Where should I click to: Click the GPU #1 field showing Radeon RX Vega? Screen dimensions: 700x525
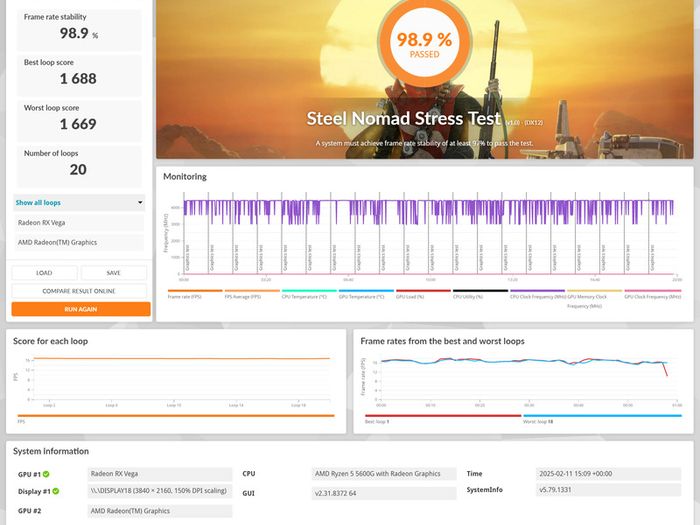click(x=160, y=474)
